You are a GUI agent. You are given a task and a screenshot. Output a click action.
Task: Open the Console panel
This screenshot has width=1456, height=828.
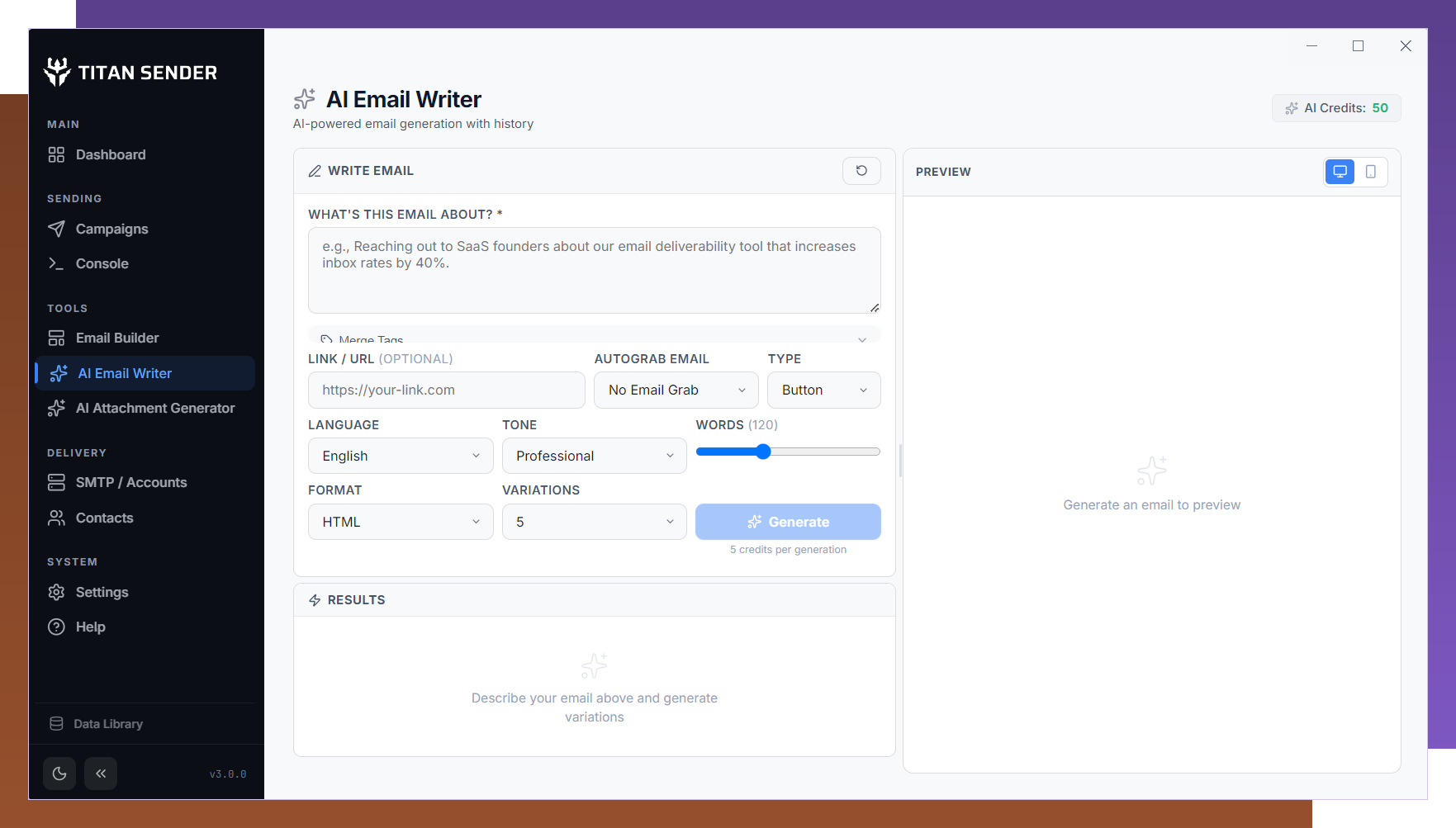coord(100,263)
